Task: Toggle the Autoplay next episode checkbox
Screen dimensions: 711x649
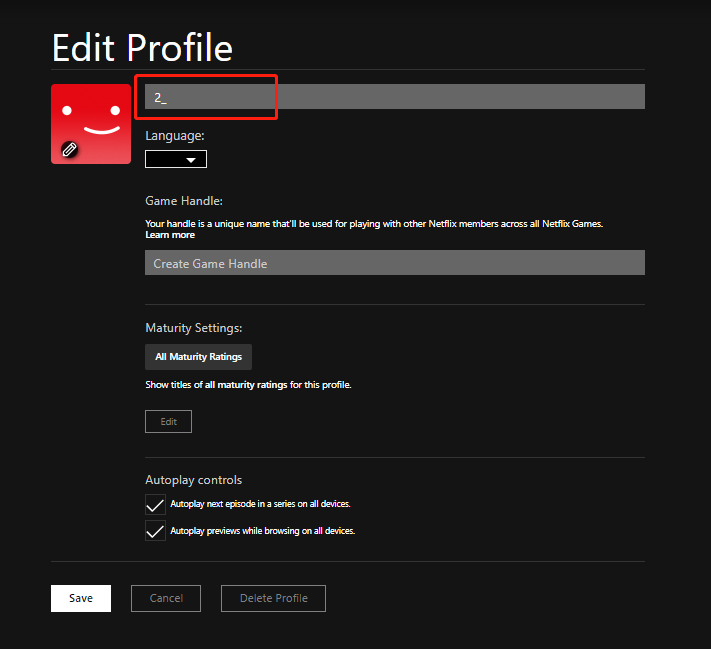Action: tap(155, 504)
